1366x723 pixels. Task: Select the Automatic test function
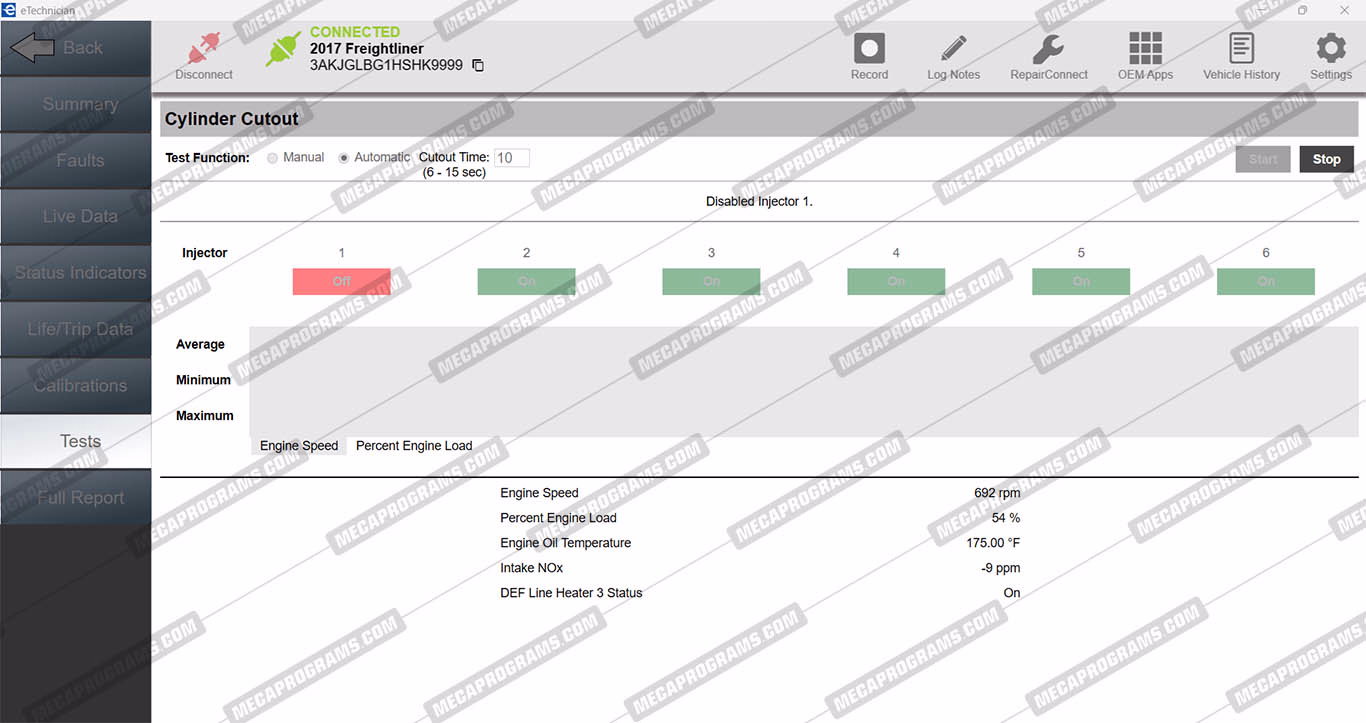point(343,158)
